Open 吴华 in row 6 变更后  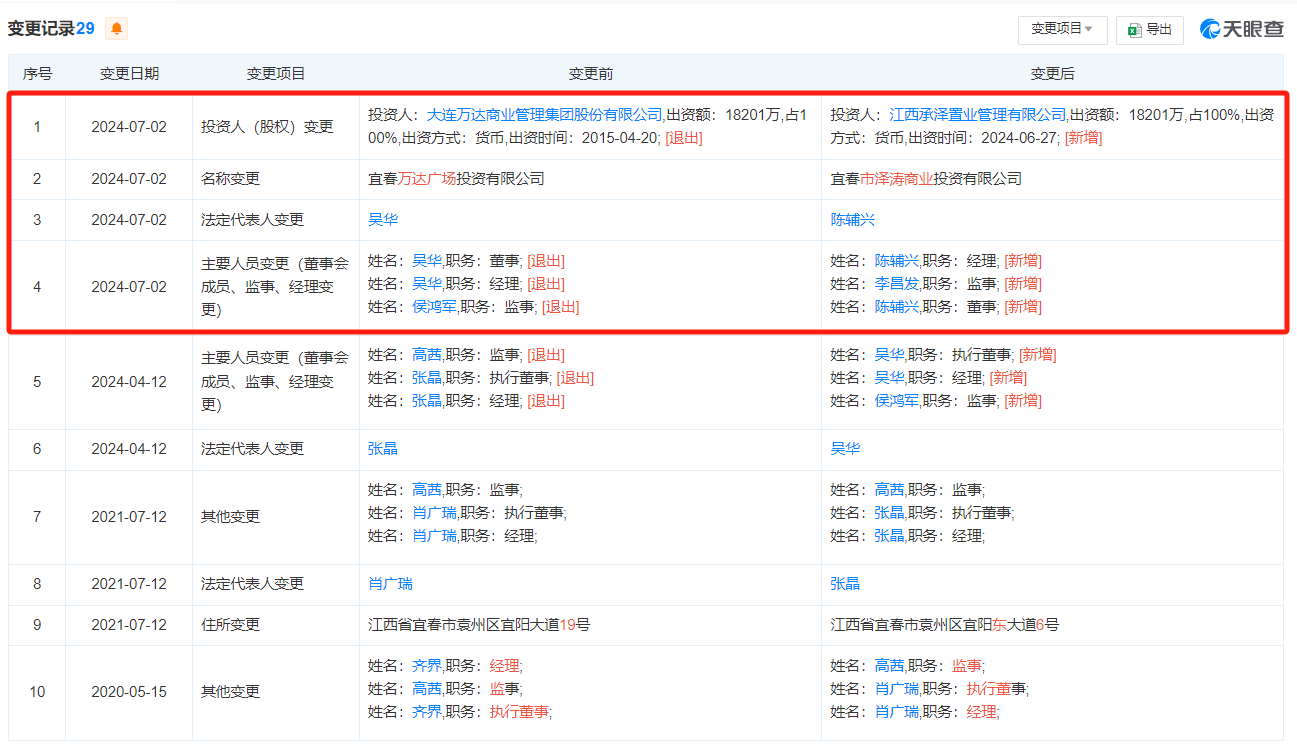tap(846, 449)
